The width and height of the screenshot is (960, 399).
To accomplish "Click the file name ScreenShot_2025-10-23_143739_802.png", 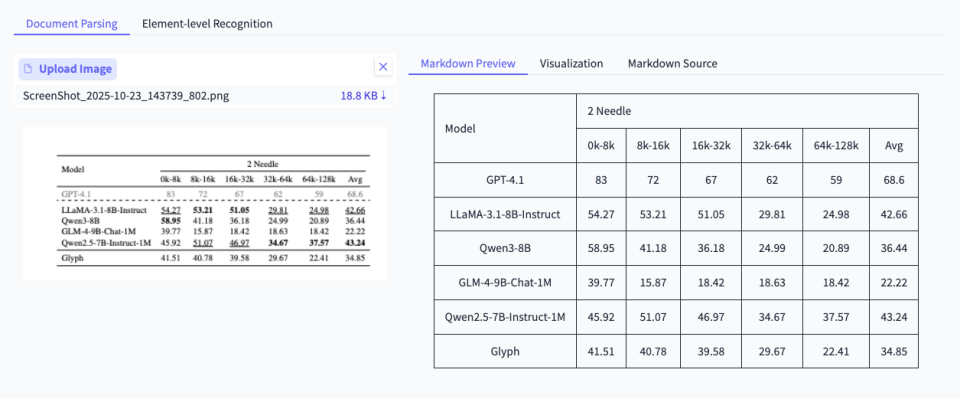I will [x=126, y=96].
